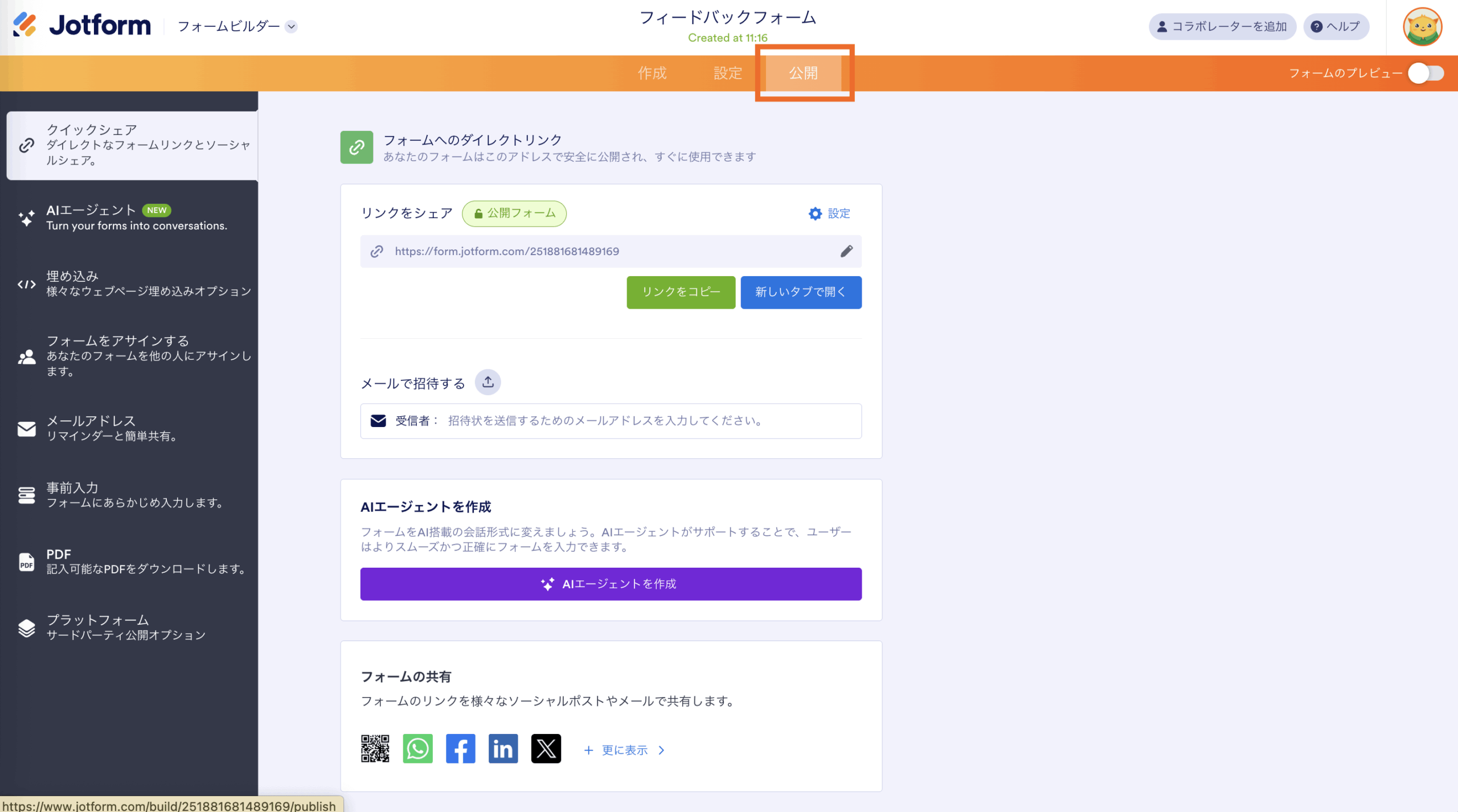Switch to the 設定 tab
Viewport: 1458px width, 812px height.
727,73
